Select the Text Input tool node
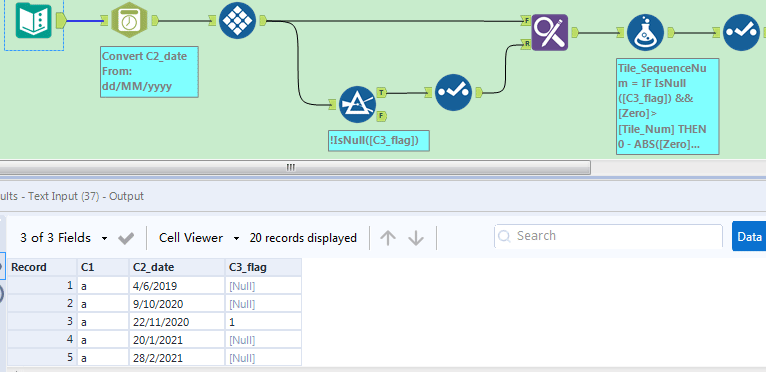766x372 pixels. (34, 20)
